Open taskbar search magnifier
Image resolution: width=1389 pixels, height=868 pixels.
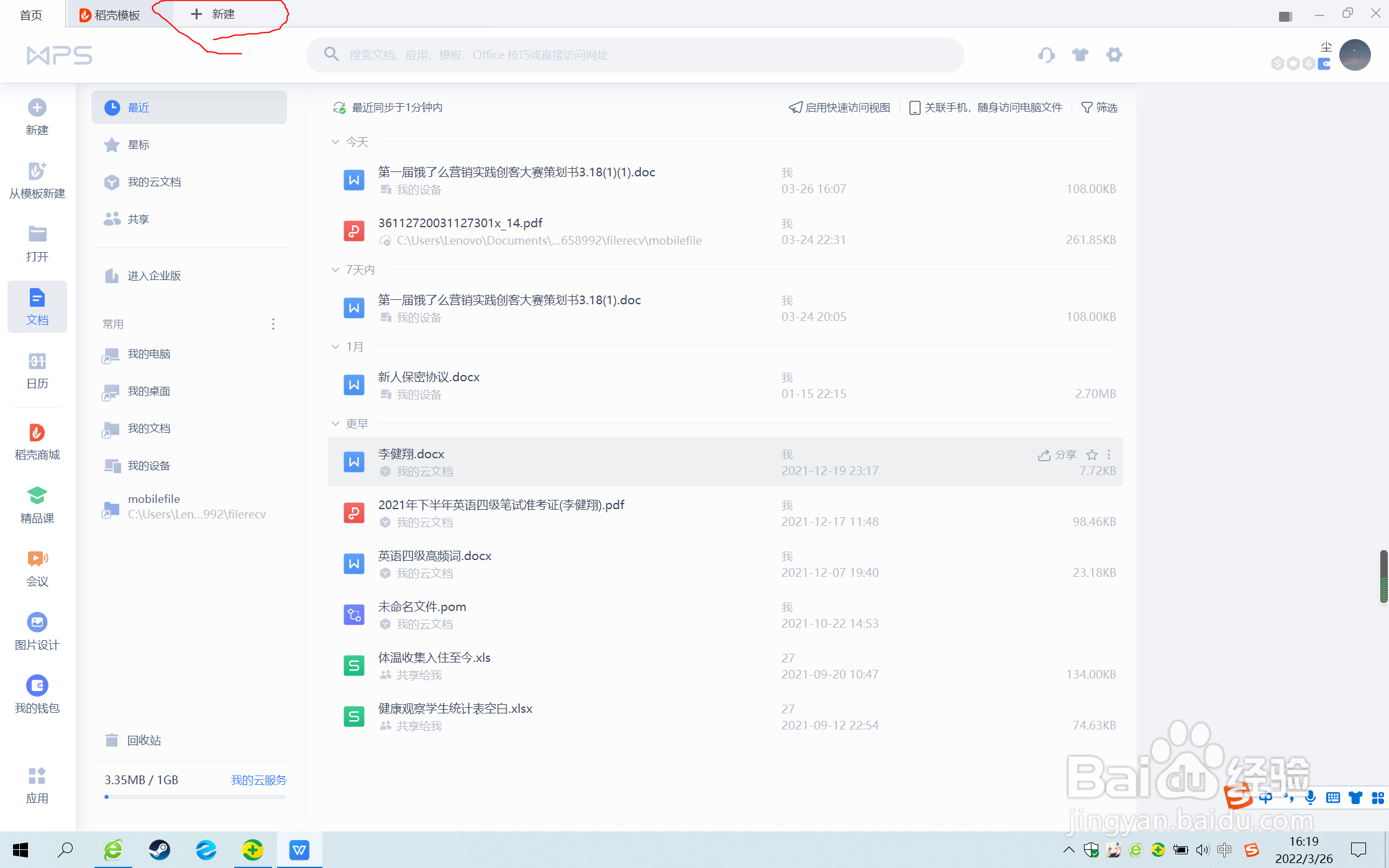pyautogui.click(x=65, y=849)
